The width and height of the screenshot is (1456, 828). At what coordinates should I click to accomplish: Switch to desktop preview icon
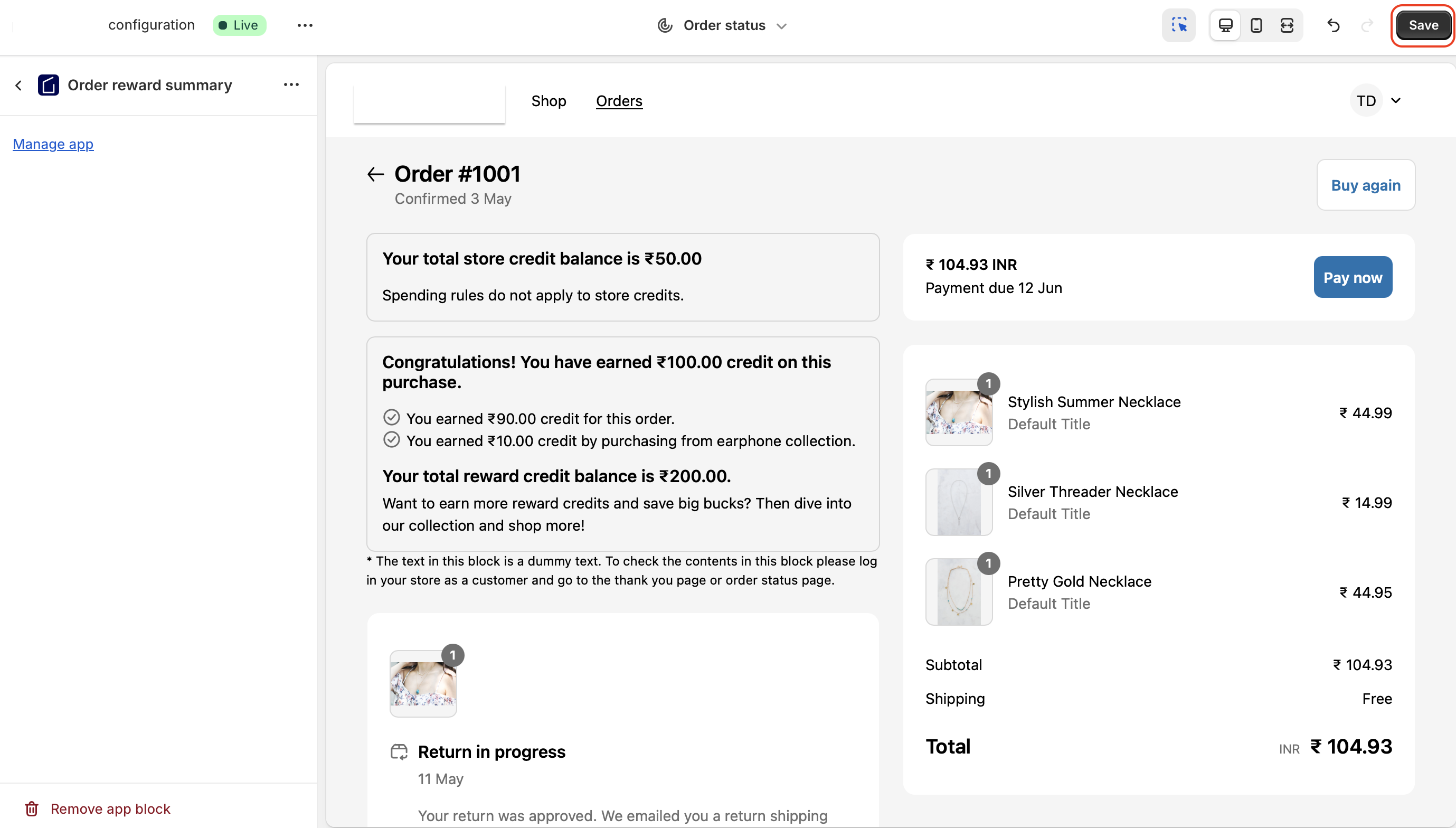(x=1225, y=25)
